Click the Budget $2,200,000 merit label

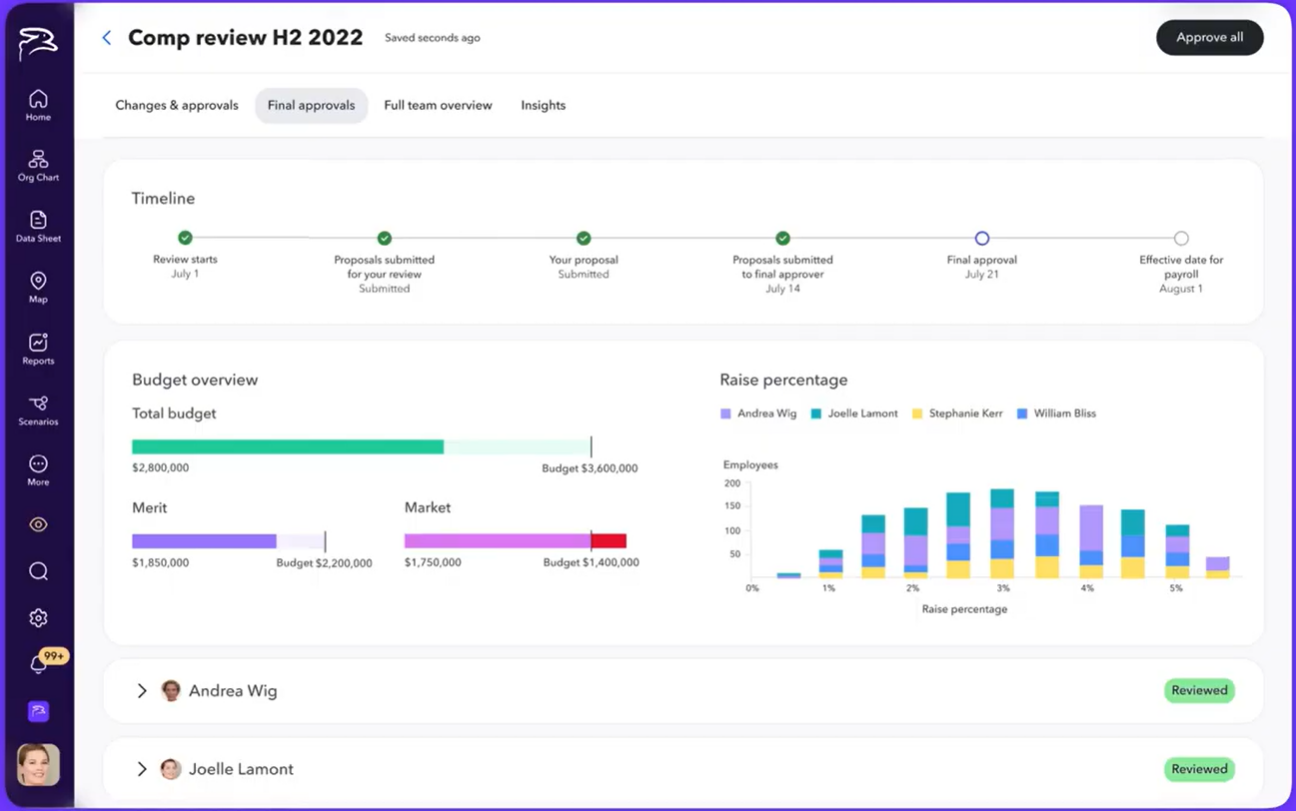coord(324,563)
